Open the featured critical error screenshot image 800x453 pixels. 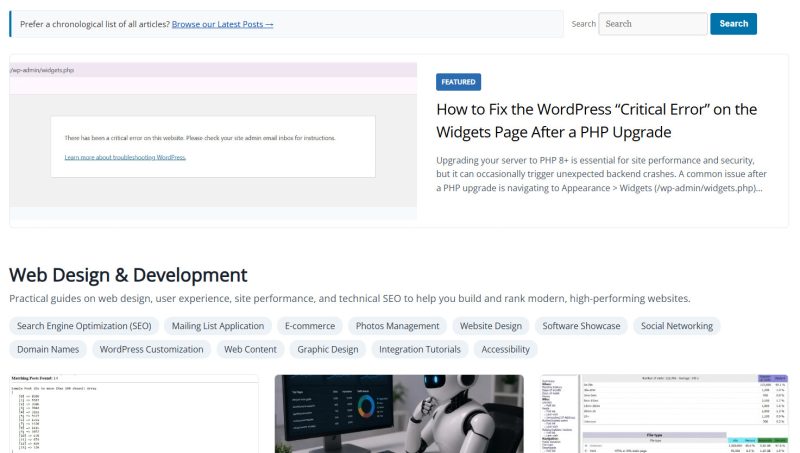point(213,141)
